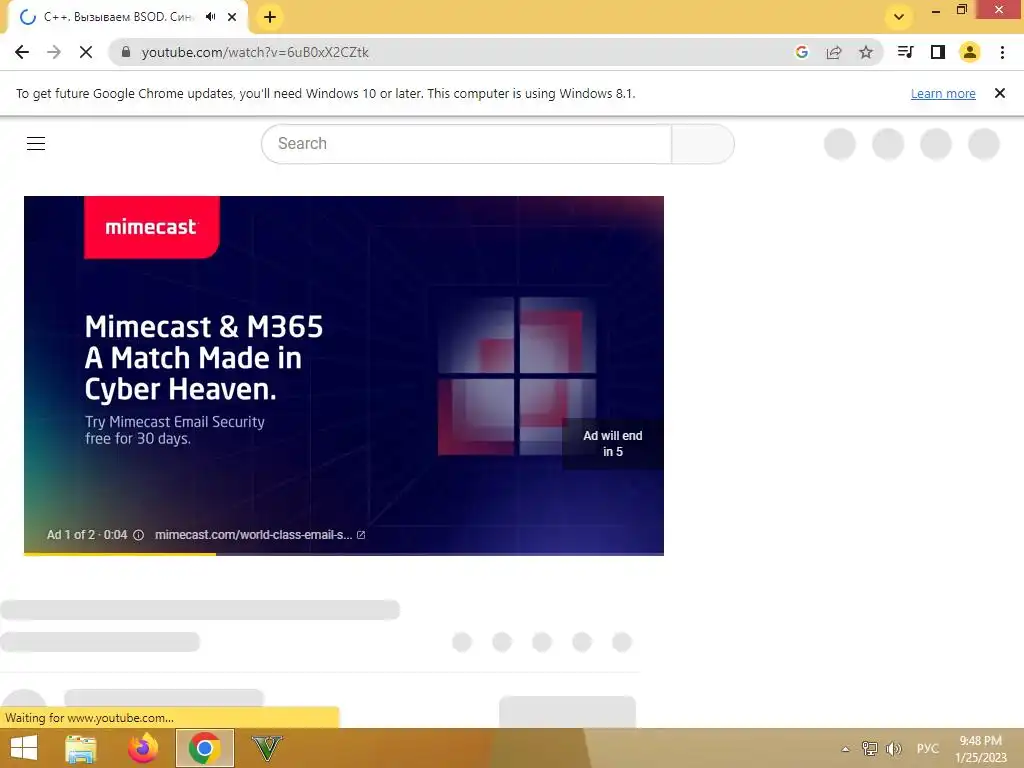Open the external link icon beside mimecast URL

[x=360, y=535]
